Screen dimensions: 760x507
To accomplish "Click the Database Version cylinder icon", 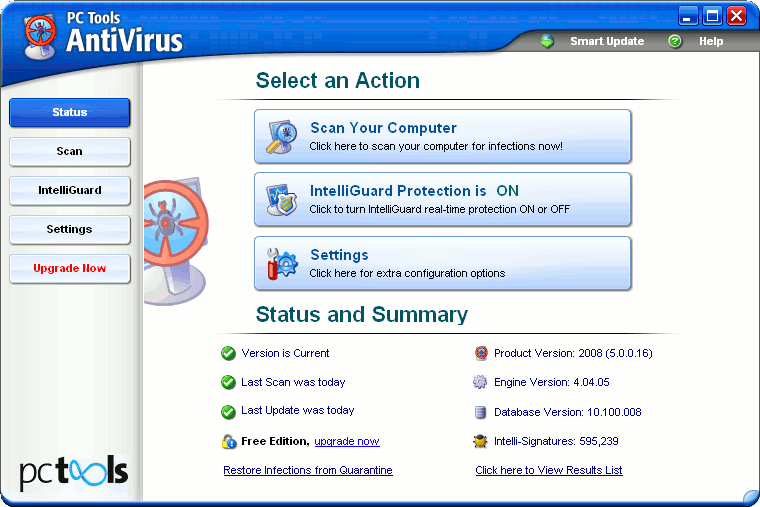I will (x=480, y=412).
